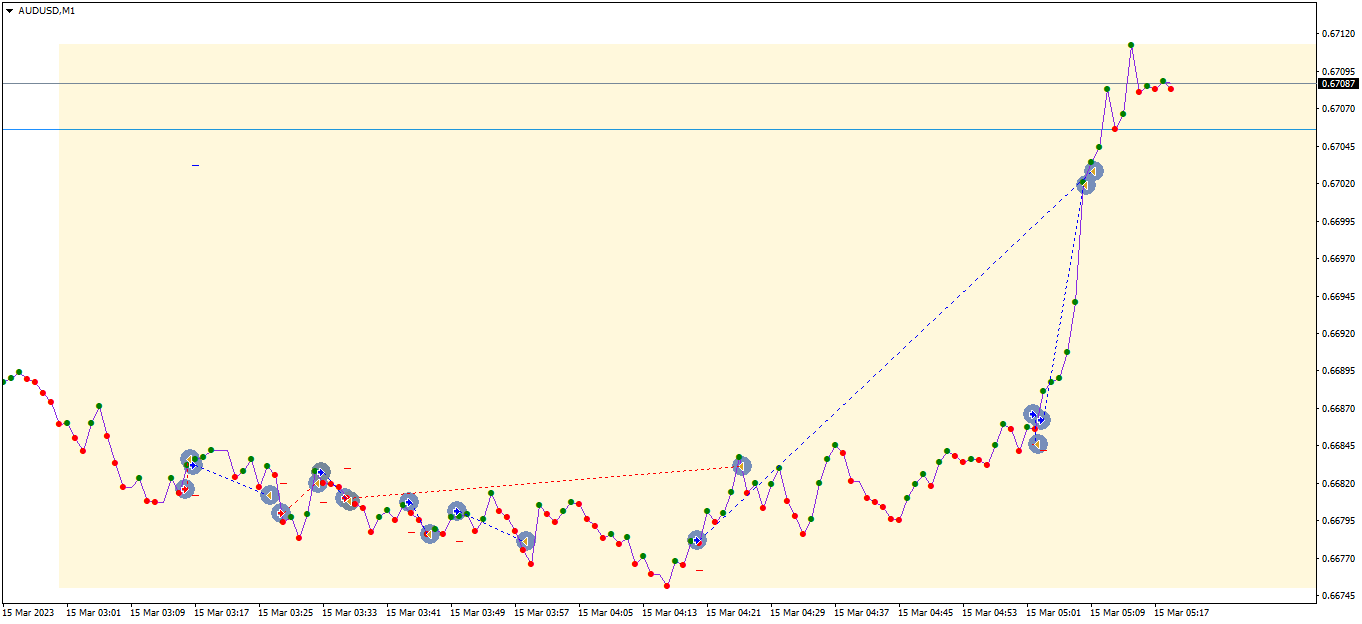The width and height of the screenshot is (1362, 624).
Task: Click the 15 Mar 04:29 time label
Action: click(x=797, y=612)
